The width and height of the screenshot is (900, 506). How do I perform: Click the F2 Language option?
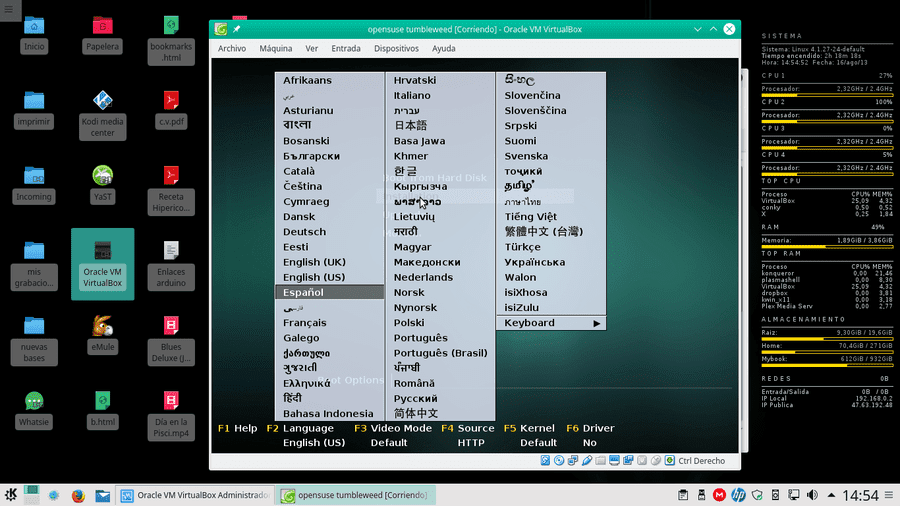(x=300, y=429)
